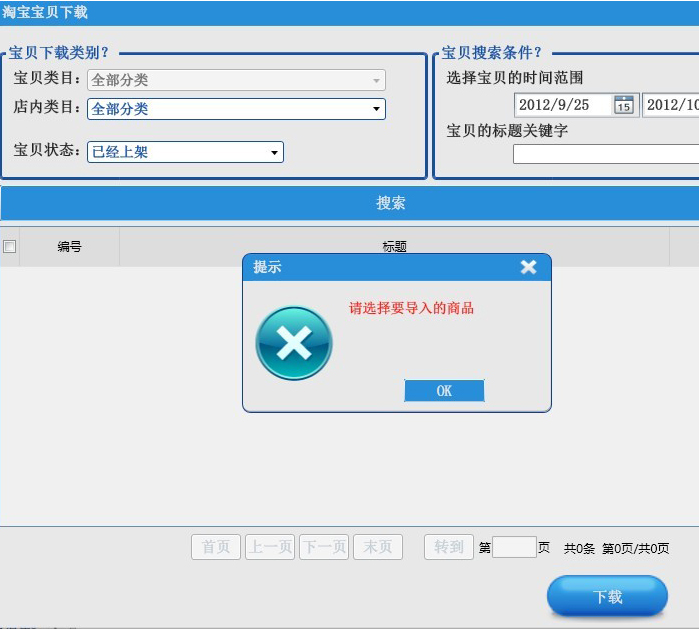Click the 选择宝贝的时间范围 label

click(x=515, y=78)
